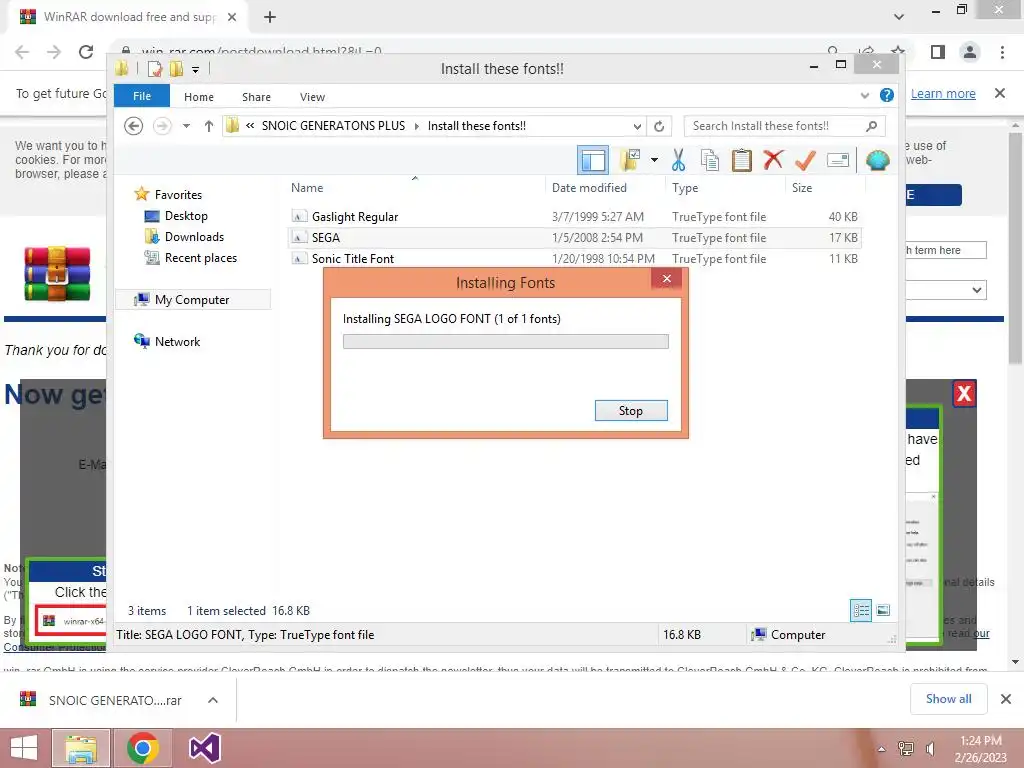Close the red X ad overlay
Viewport: 1024px width, 768px height.
pyautogui.click(x=964, y=393)
